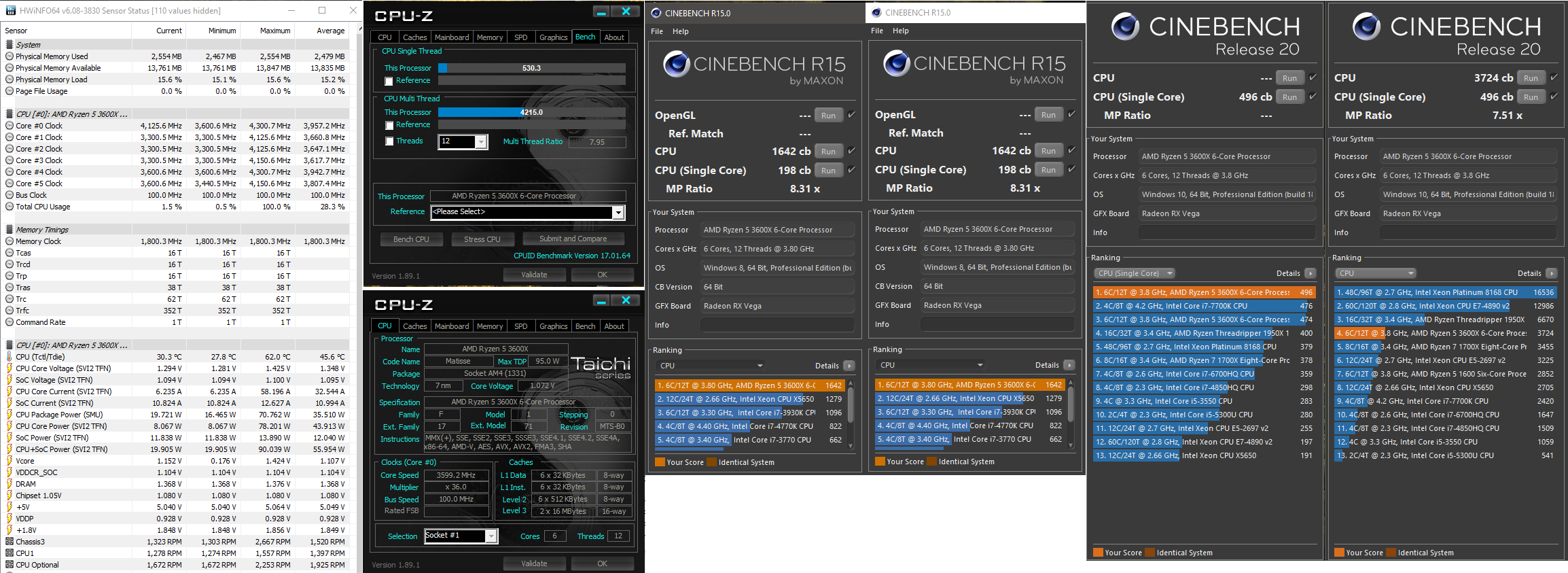Click the voltage icon beside +5V
This screenshot has width=1568, height=573.
click(x=10, y=507)
